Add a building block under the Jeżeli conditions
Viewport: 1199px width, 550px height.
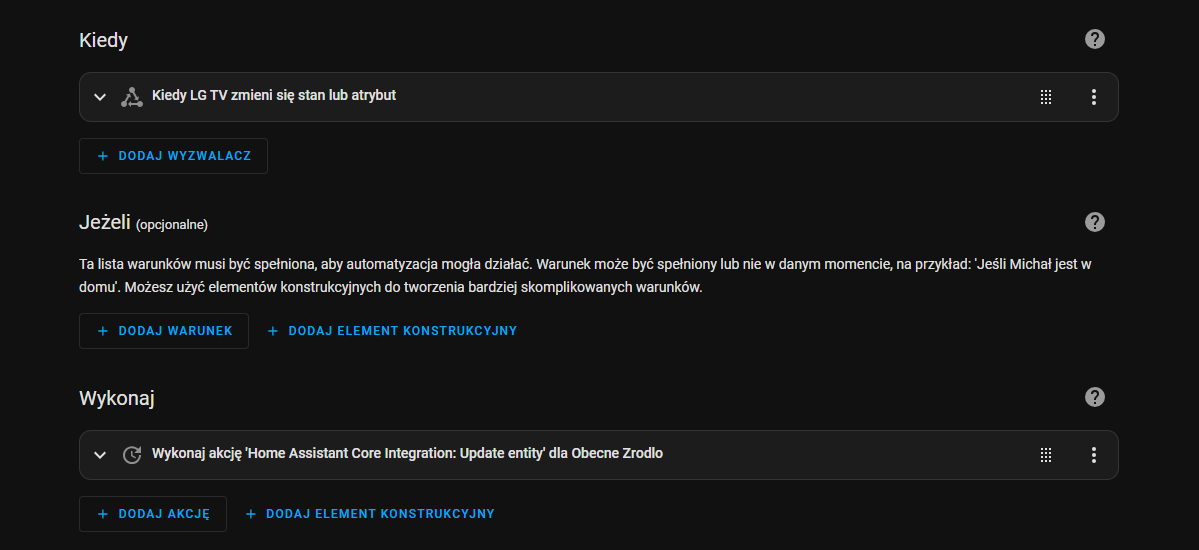(392, 331)
